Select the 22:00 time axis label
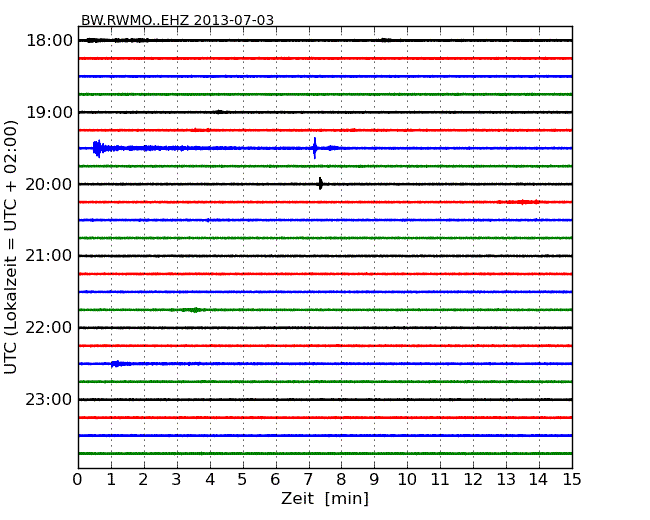Image resolution: width=650 pixels, height=520 pixels. click(49, 328)
